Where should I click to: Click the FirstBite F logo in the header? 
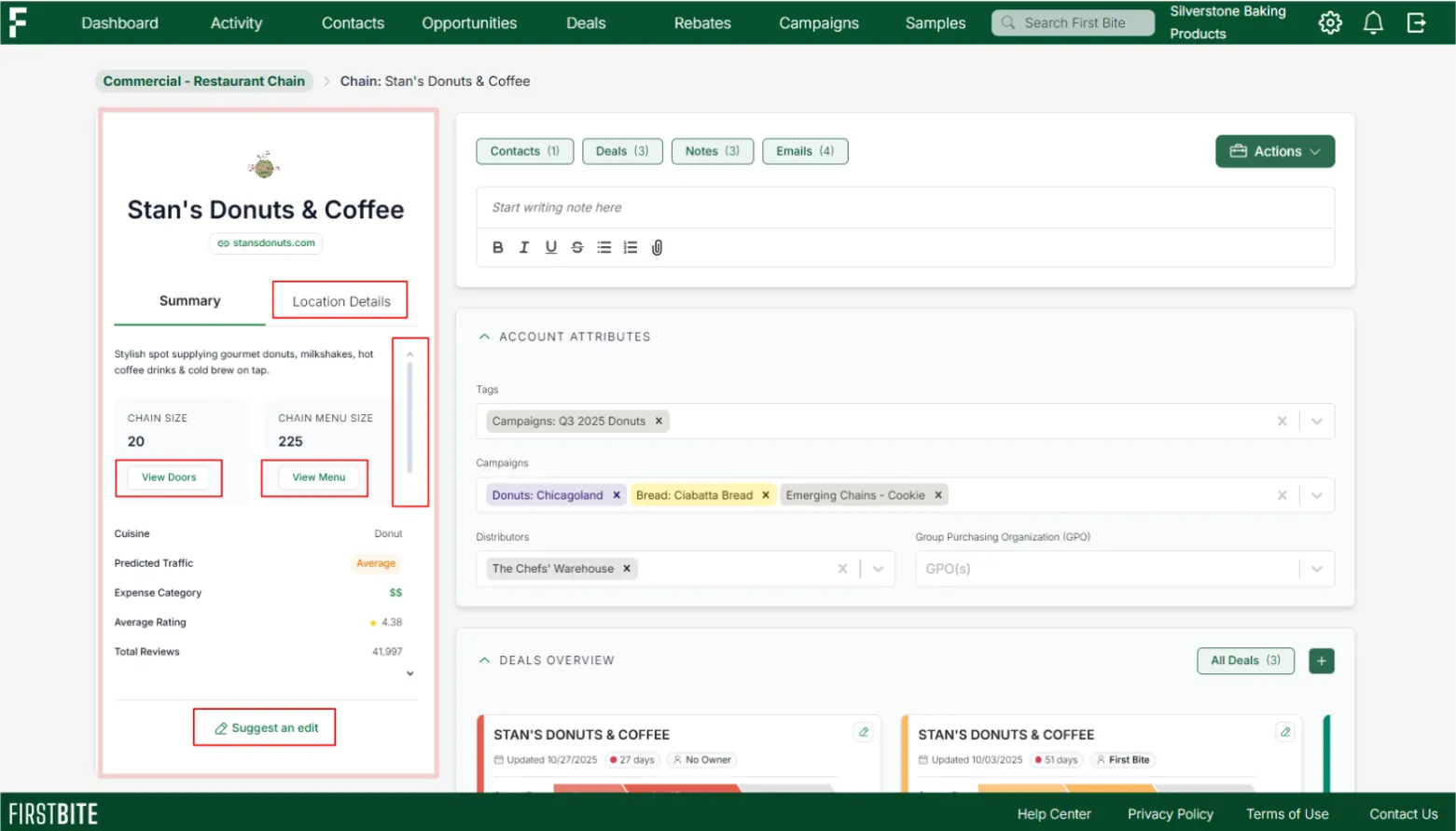(18, 22)
